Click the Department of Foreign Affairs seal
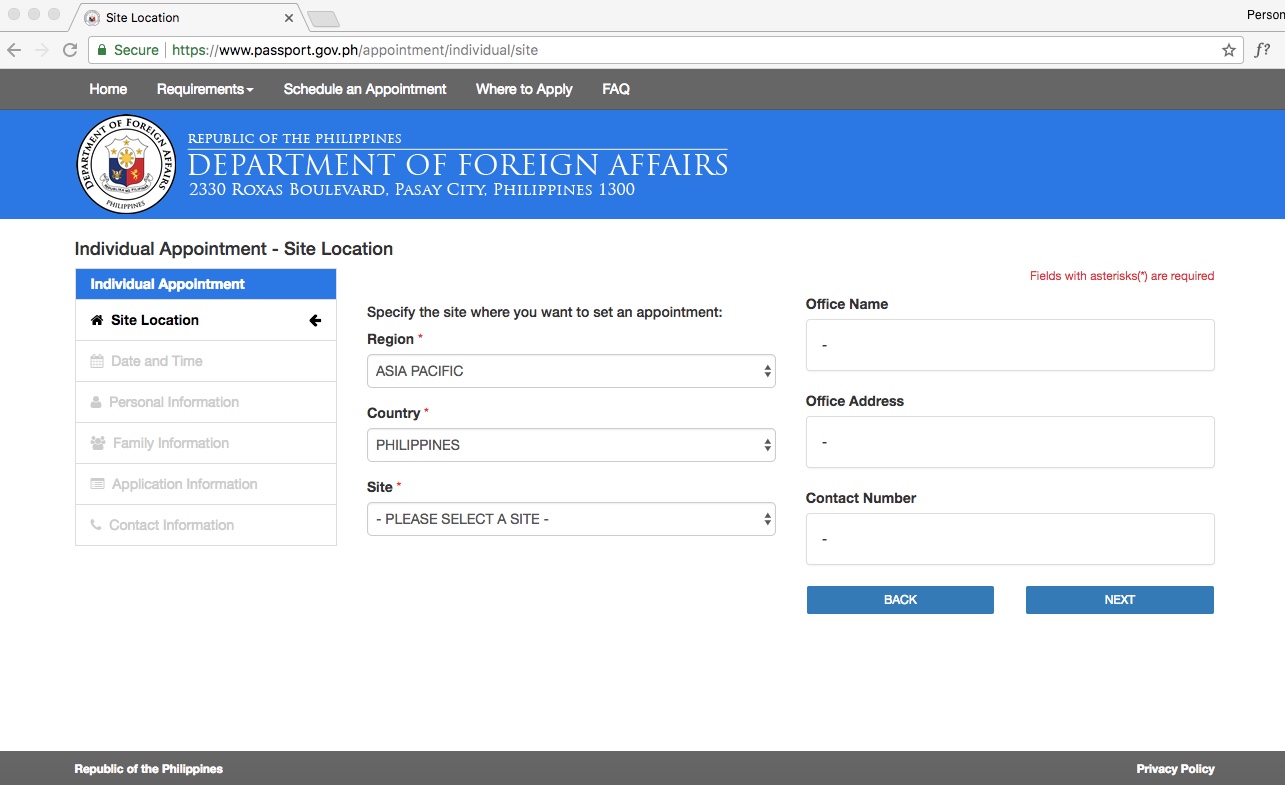Image resolution: width=1285 pixels, height=785 pixels. tap(126, 164)
